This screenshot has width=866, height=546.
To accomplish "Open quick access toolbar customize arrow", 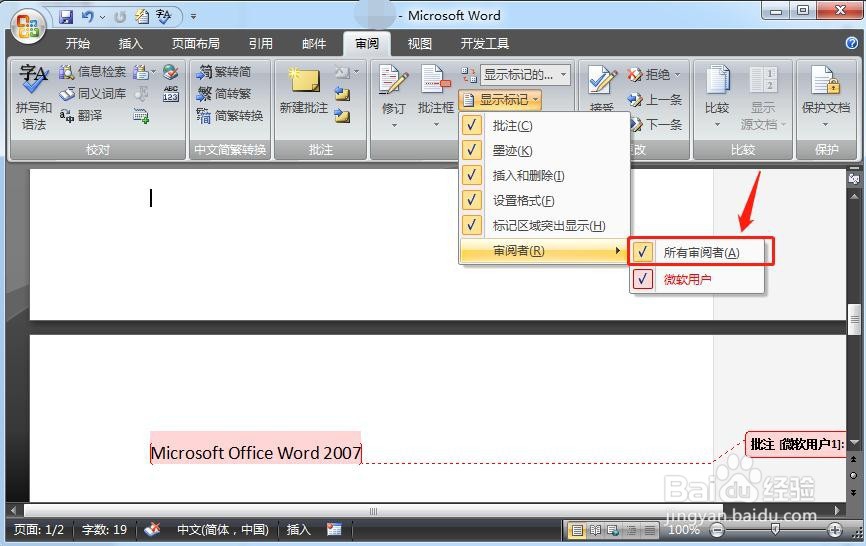I will coord(193,17).
